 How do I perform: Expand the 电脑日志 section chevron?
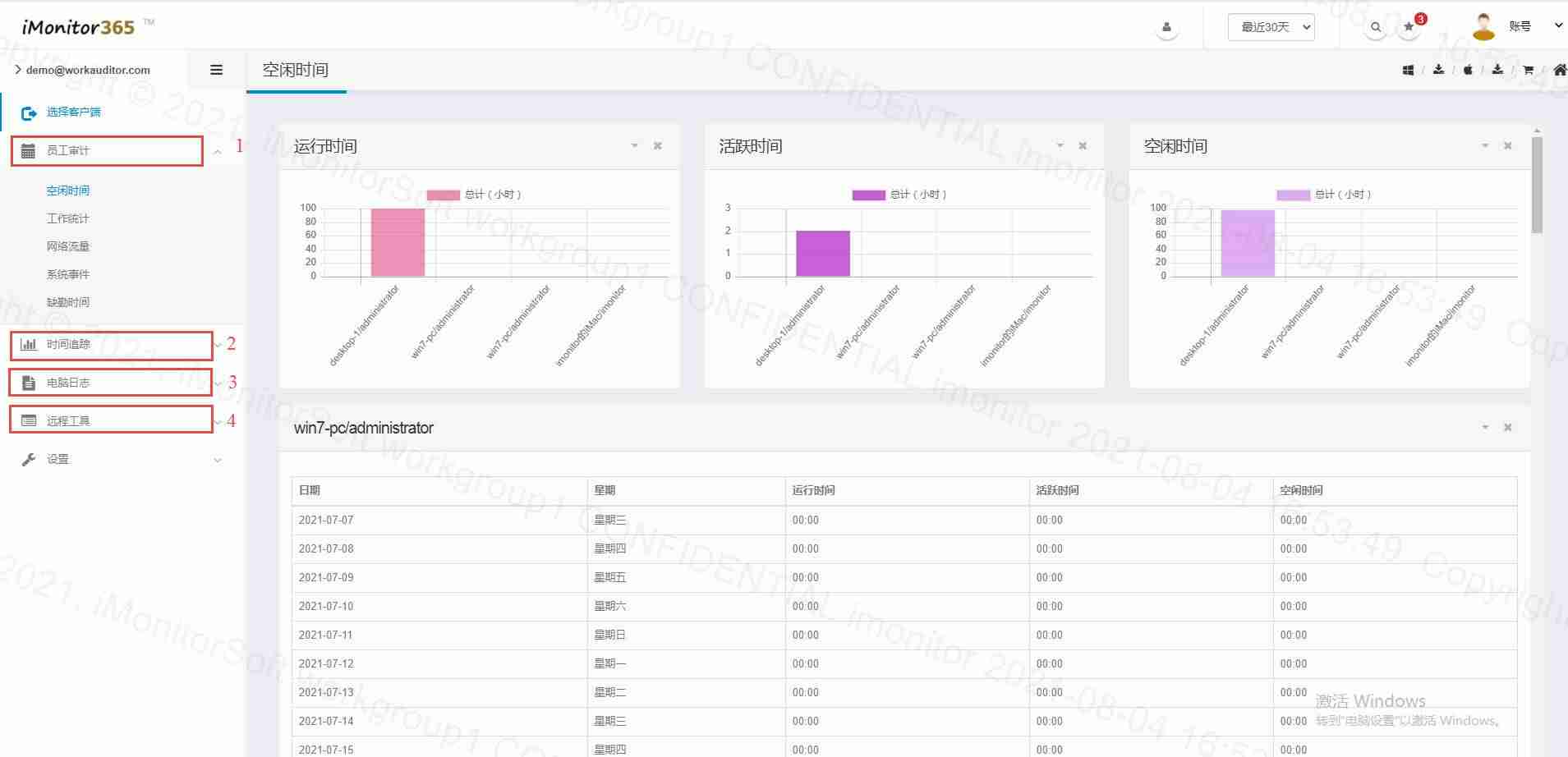218,383
